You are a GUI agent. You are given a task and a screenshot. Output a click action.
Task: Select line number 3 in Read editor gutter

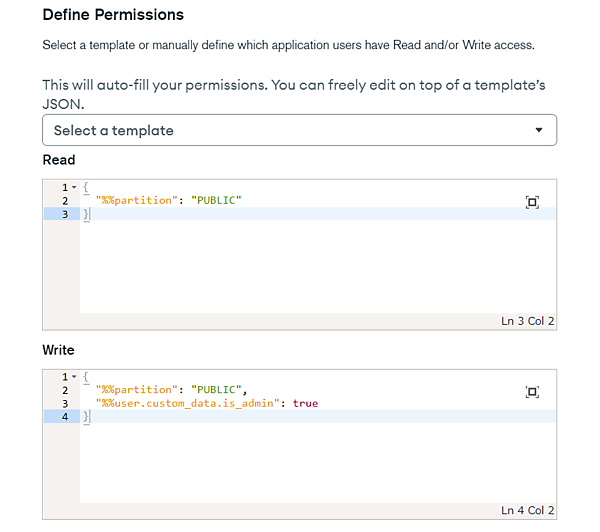tap(65, 214)
